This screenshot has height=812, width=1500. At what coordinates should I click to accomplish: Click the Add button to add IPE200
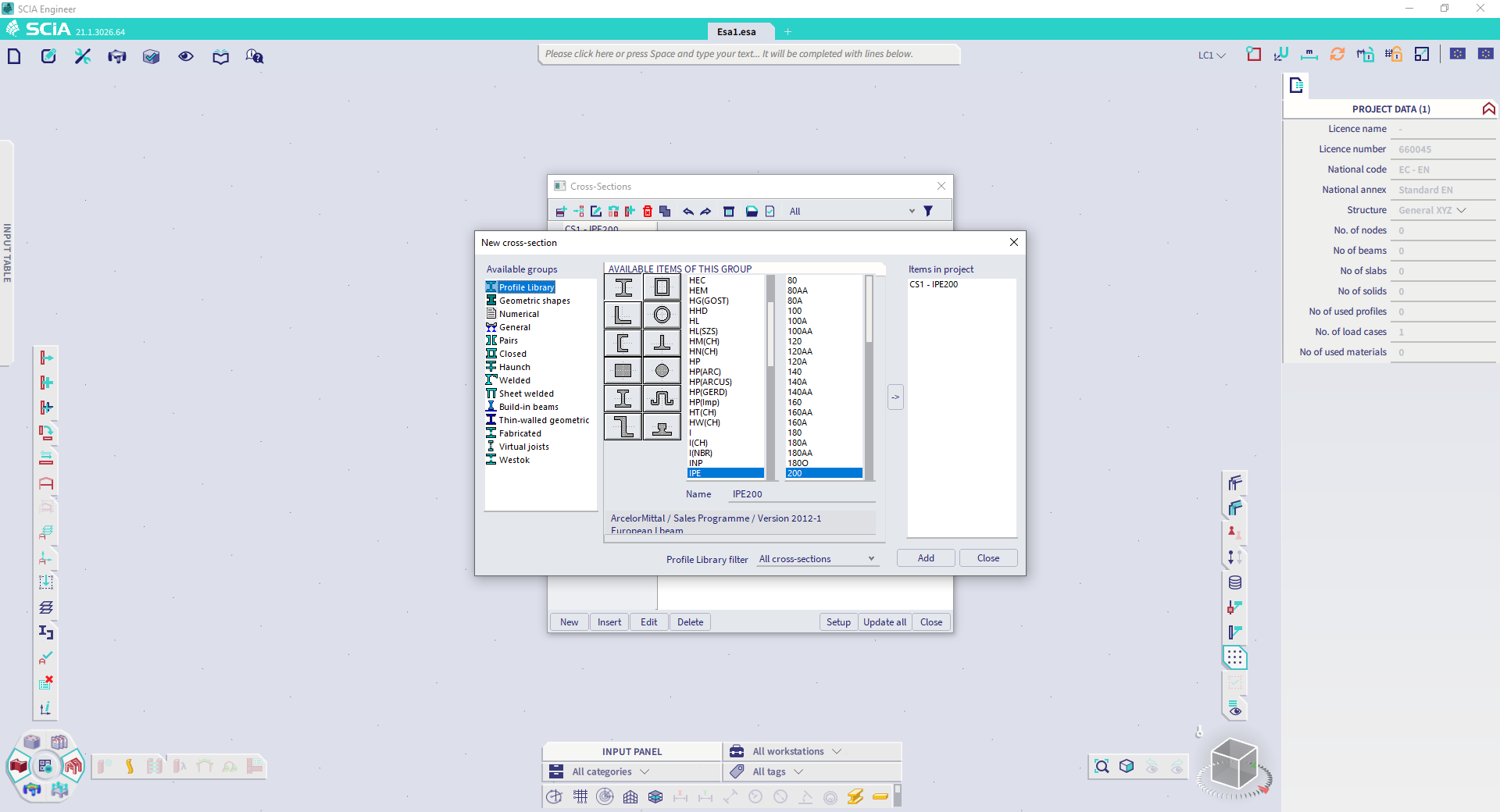(x=925, y=557)
